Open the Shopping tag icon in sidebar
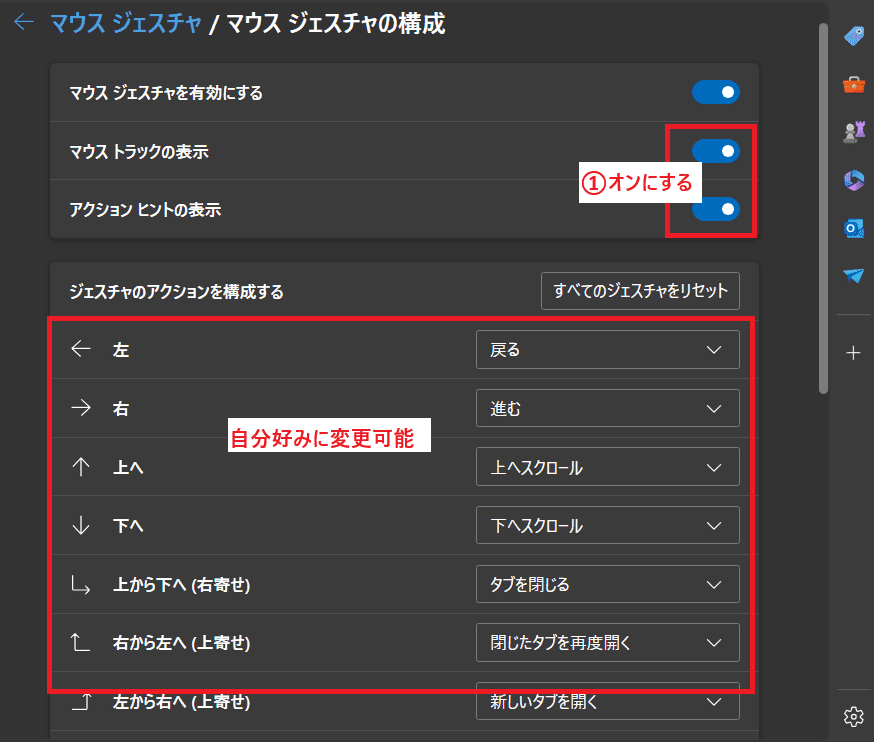This screenshot has height=742, width=874. tap(853, 36)
